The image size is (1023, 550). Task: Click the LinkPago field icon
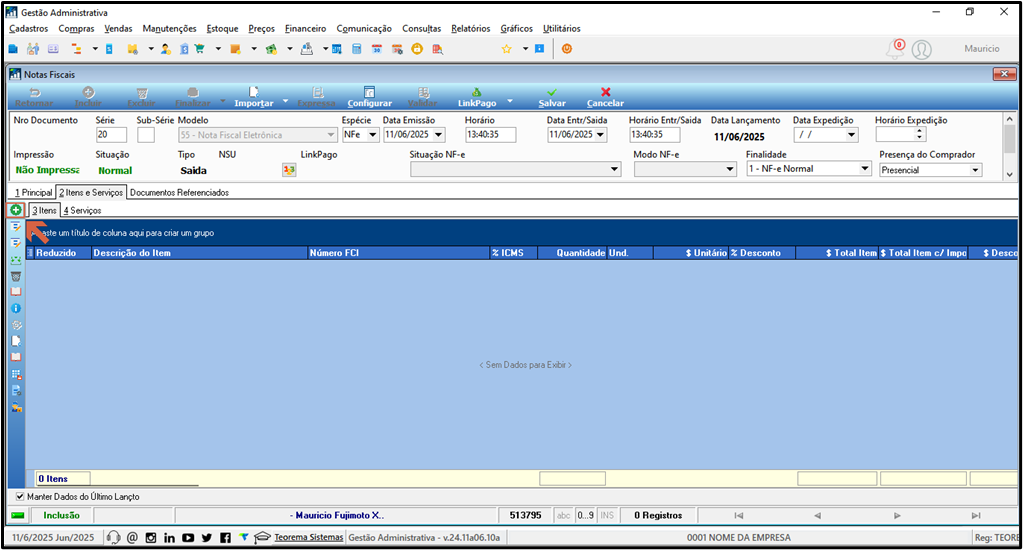coord(289,170)
